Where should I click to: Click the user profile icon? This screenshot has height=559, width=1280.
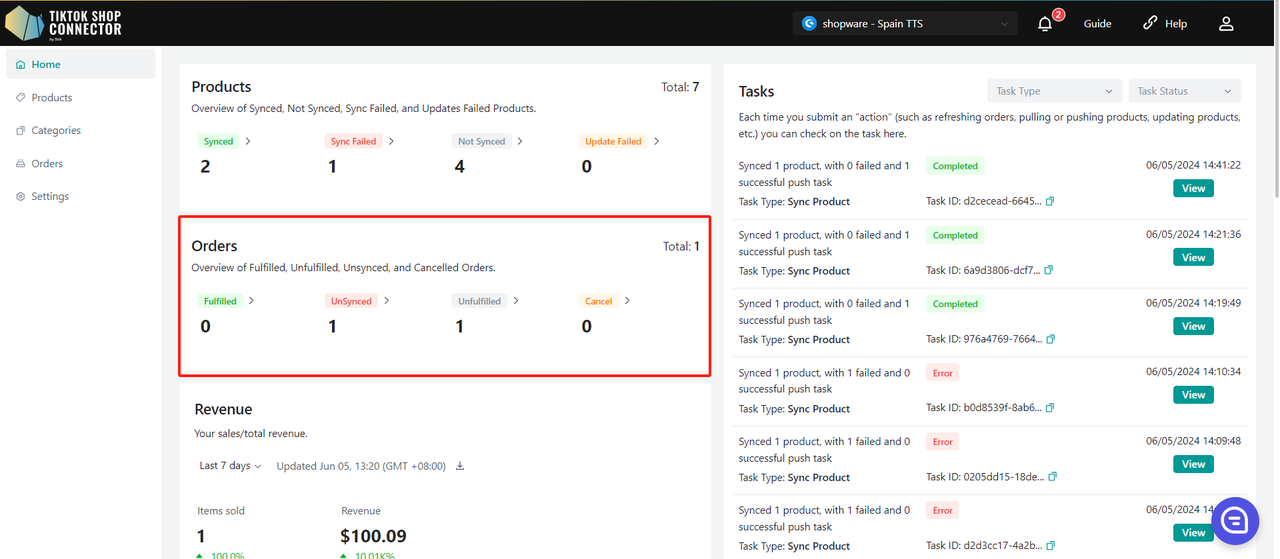(x=1226, y=23)
